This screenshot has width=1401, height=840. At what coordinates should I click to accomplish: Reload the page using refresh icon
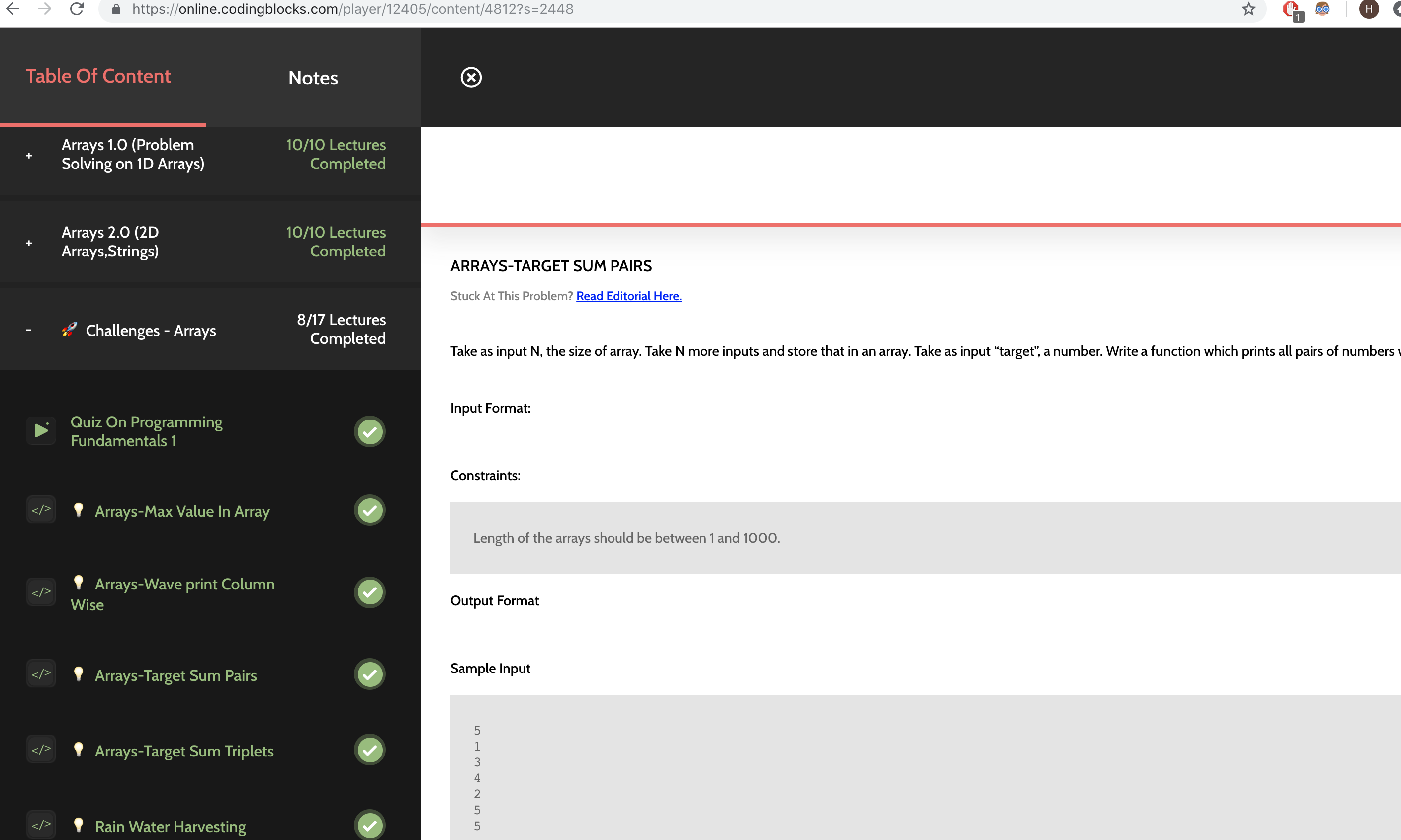77,9
